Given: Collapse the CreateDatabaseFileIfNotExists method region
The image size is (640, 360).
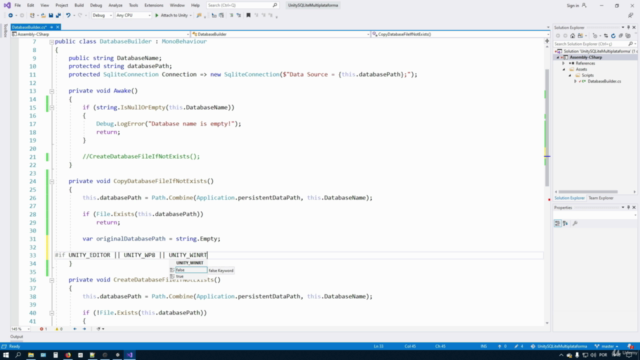Looking at the screenshot, I should 51,280.
